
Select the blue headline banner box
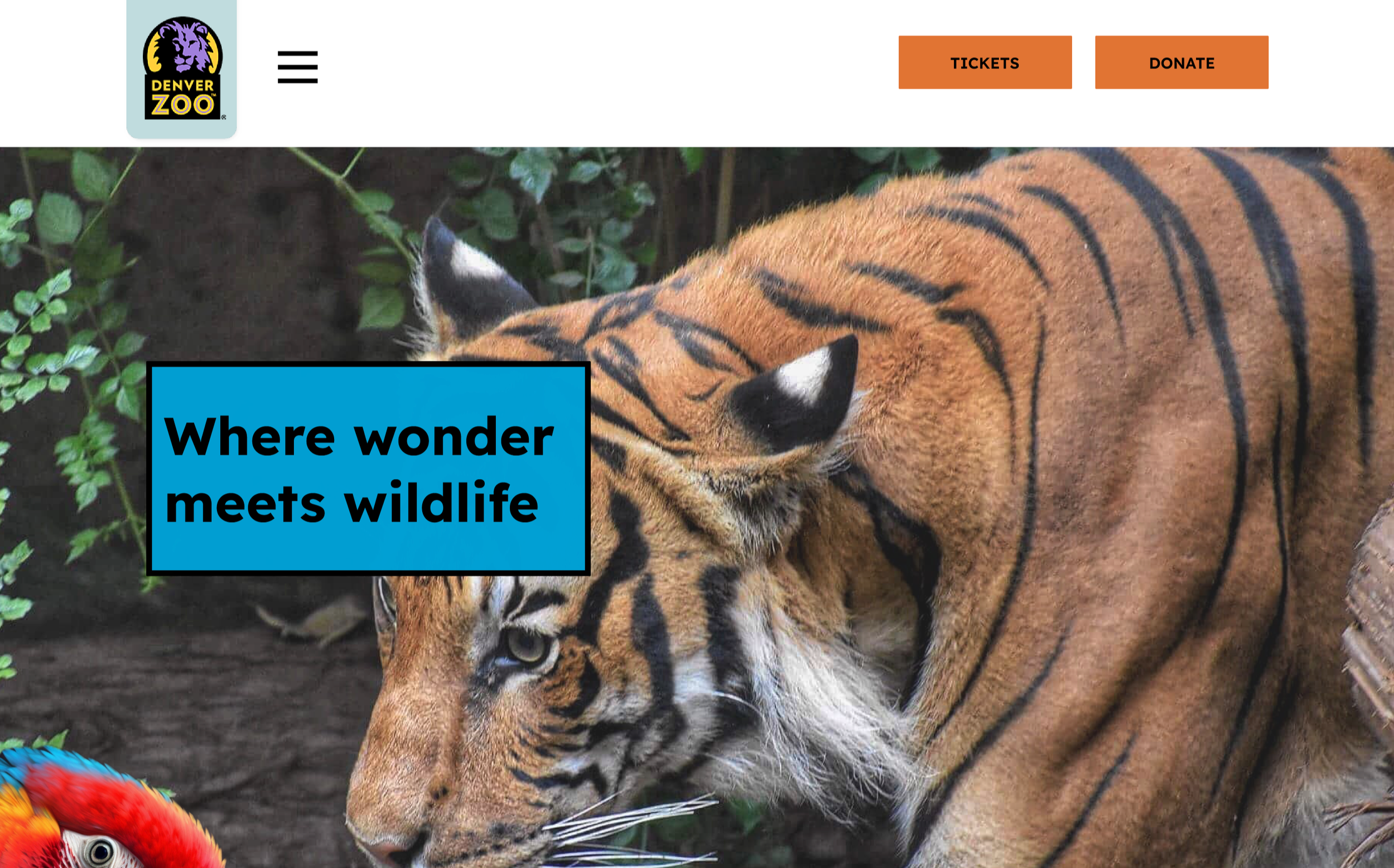click(x=369, y=469)
